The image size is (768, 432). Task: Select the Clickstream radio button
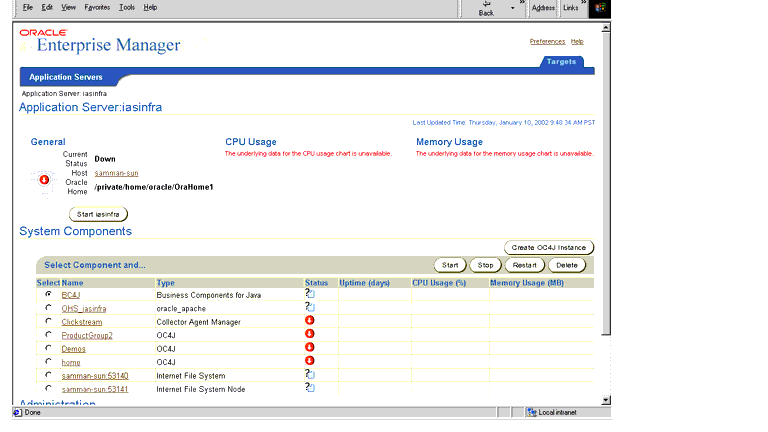[x=48, y=321]
